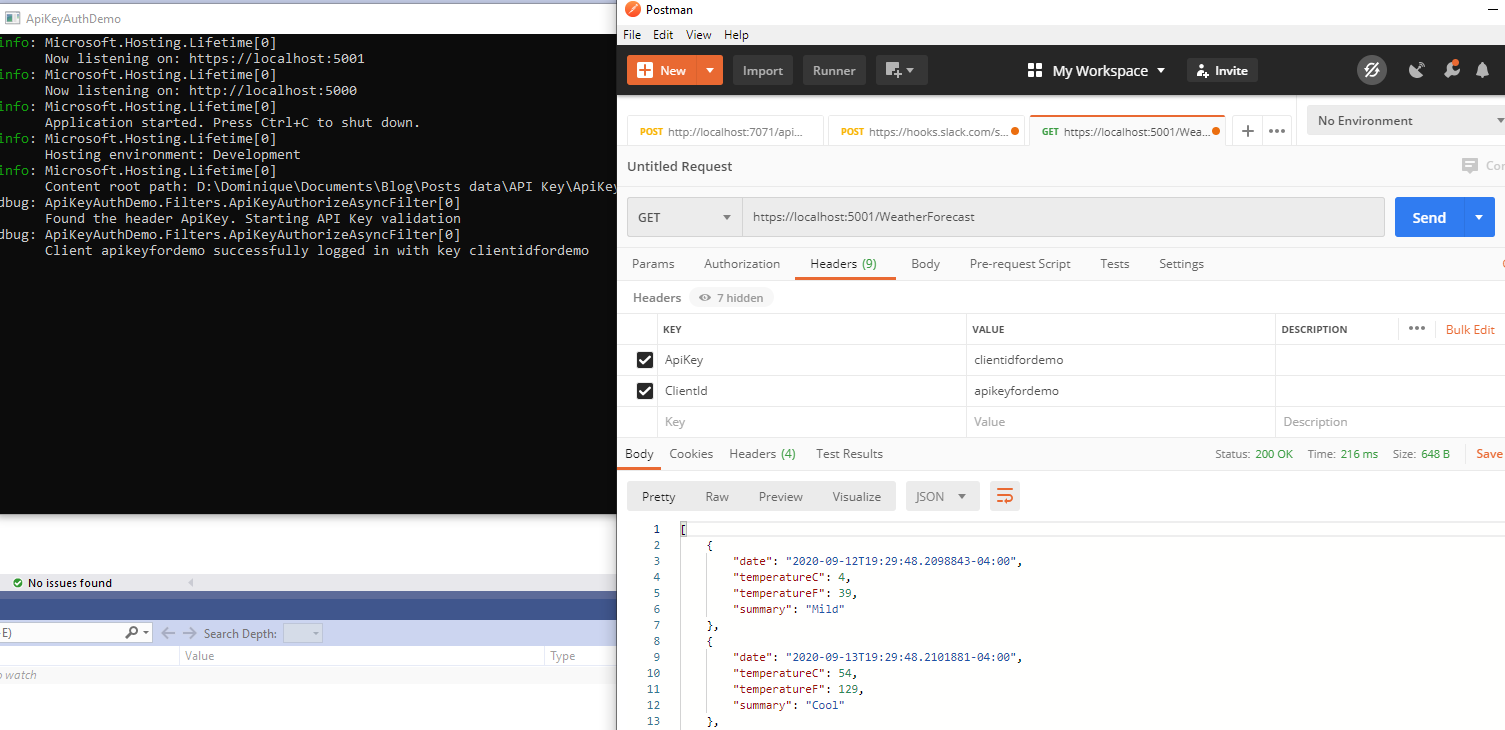
Task: Switch to the Authorization tab
Action: 742,264
